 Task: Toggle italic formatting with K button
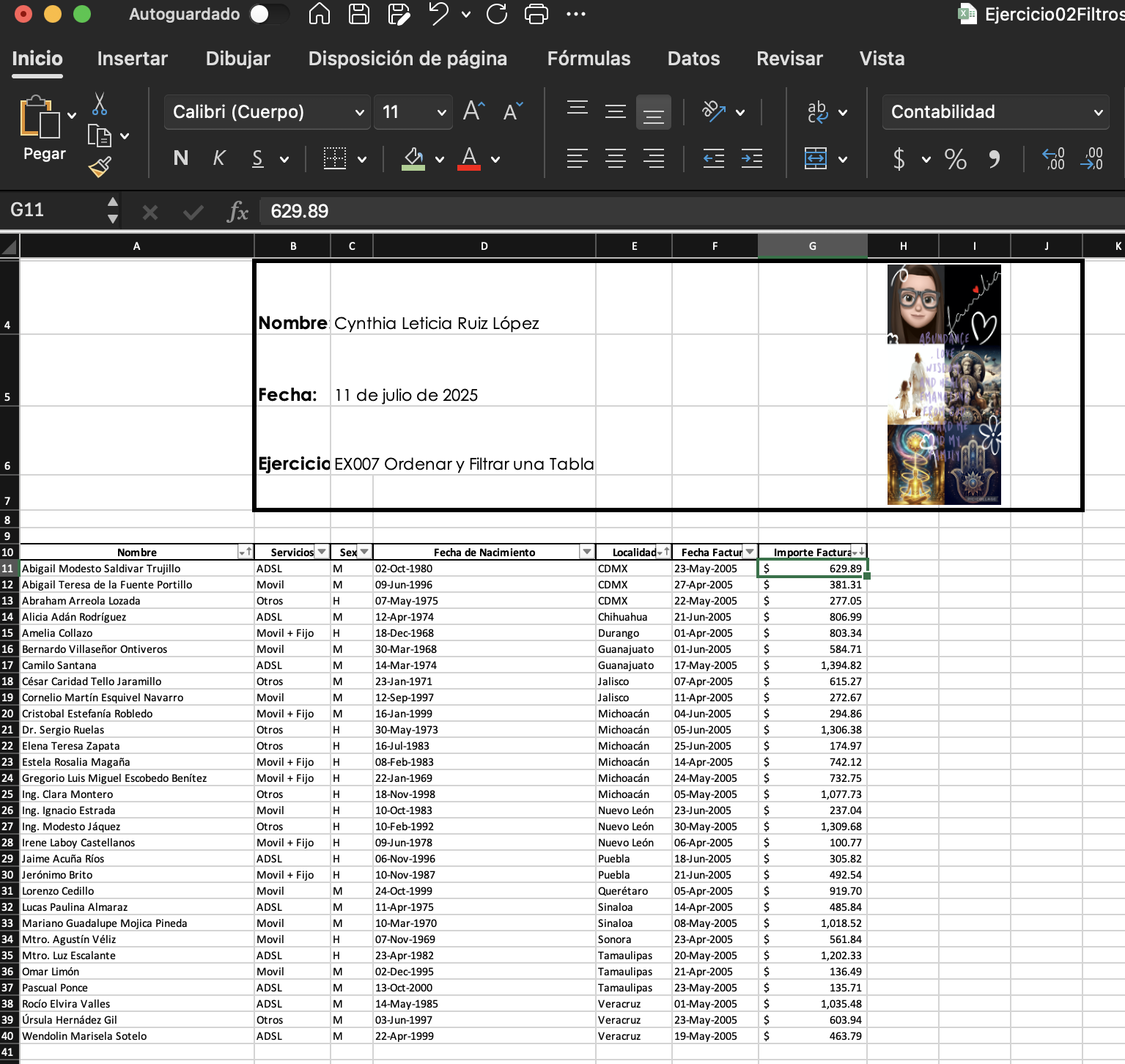218,158
